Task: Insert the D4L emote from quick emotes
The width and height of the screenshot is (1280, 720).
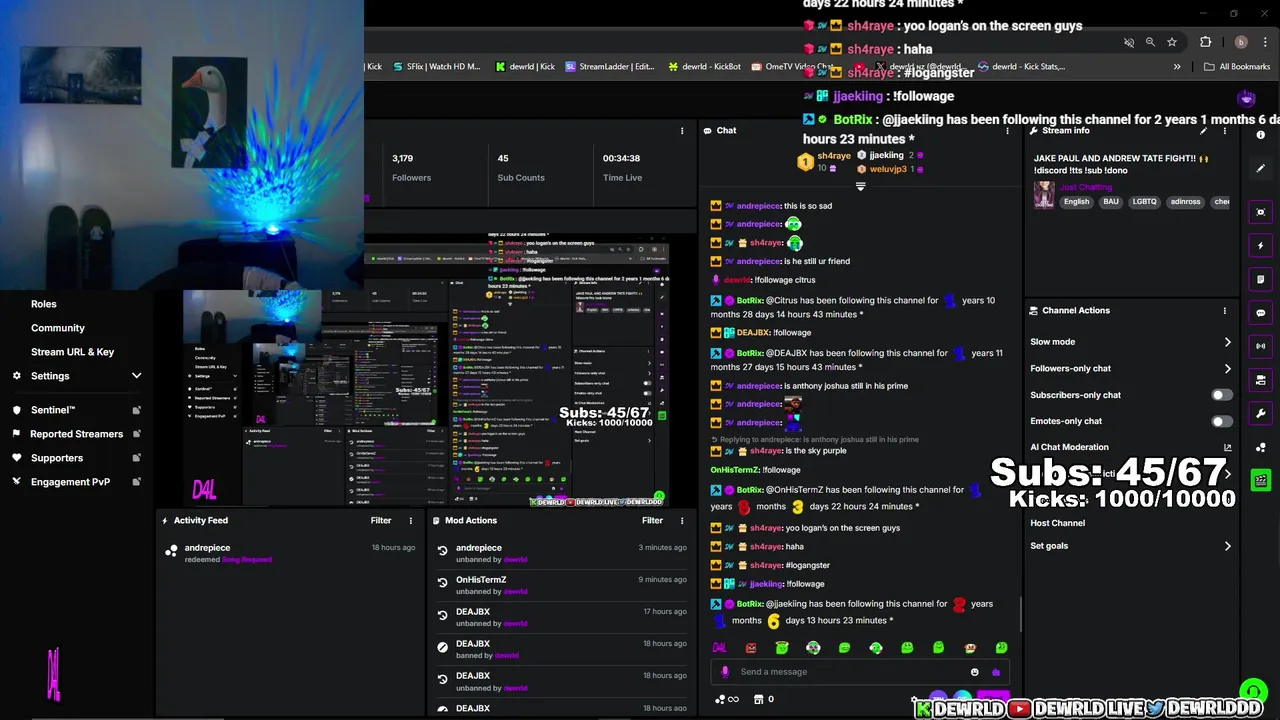Action: 719,648
